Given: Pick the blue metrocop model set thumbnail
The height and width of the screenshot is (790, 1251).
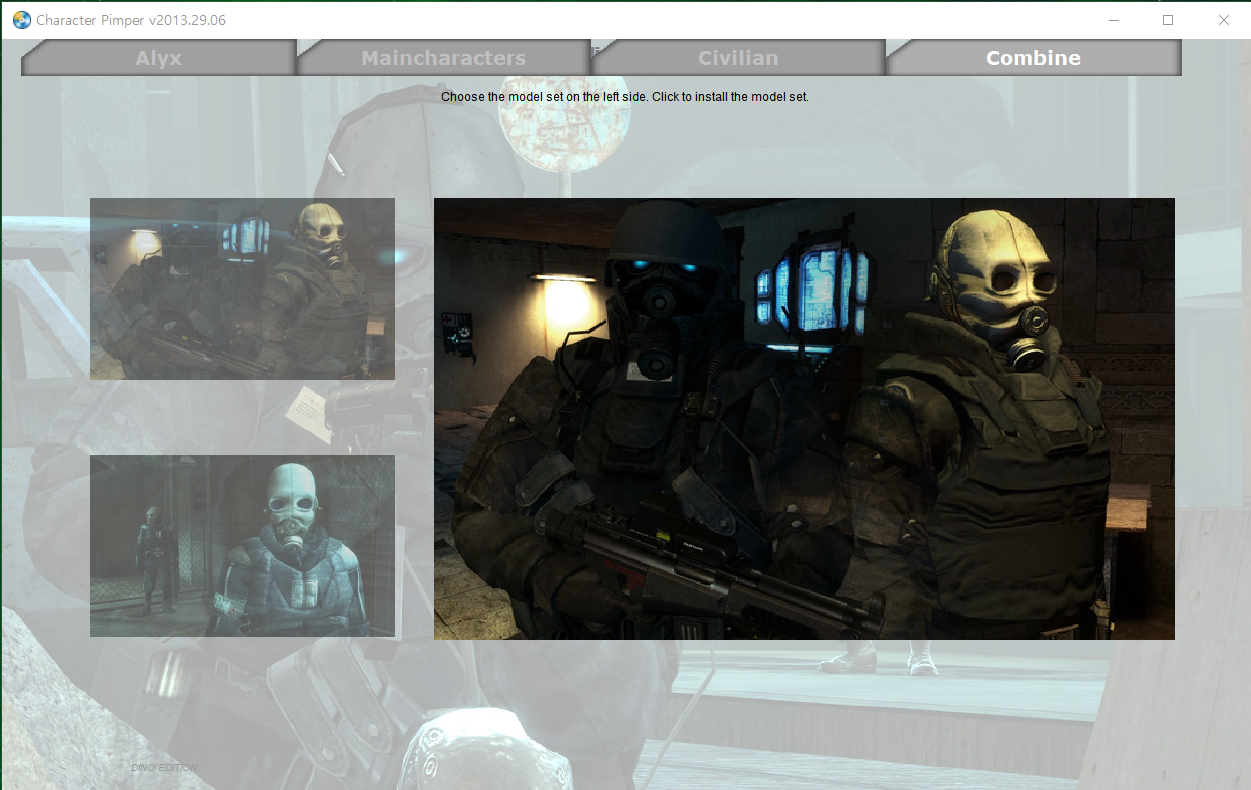Looking at the screenshot, I should coord(242,546).
